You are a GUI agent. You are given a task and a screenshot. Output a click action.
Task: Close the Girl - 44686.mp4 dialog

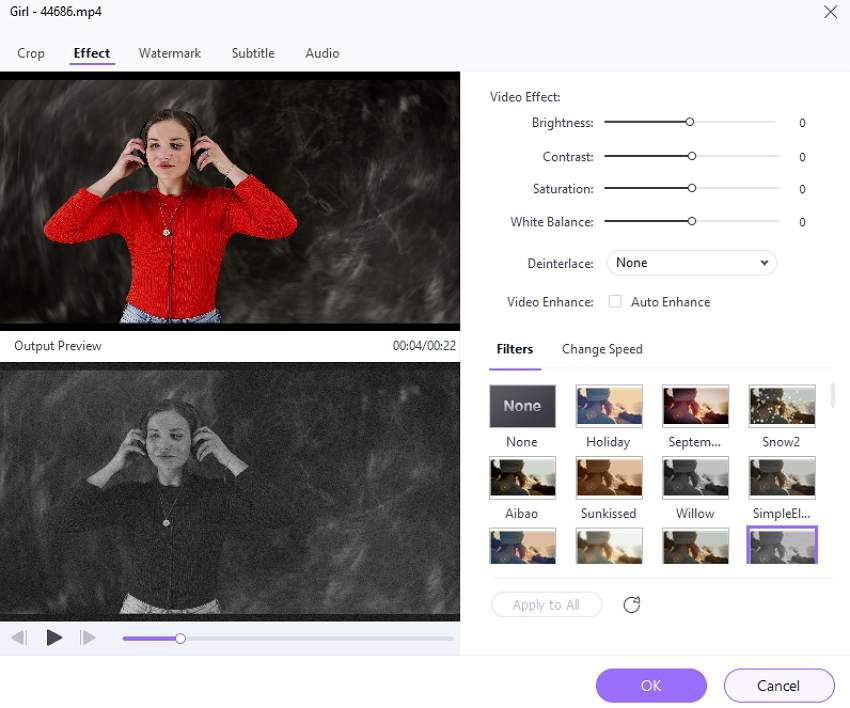coord(830,12)
